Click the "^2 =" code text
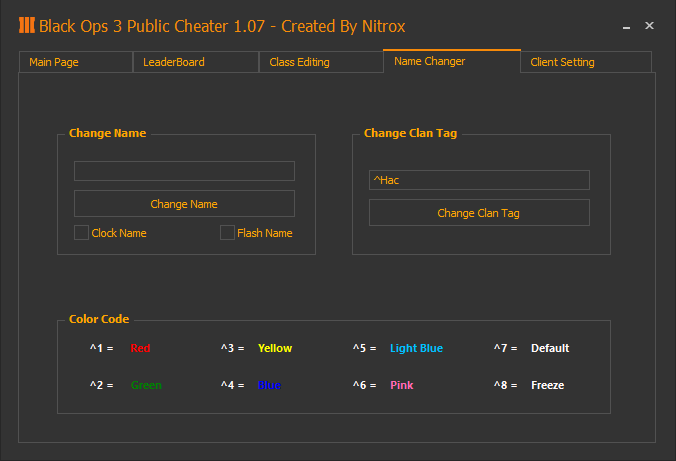 pos(102,385)
